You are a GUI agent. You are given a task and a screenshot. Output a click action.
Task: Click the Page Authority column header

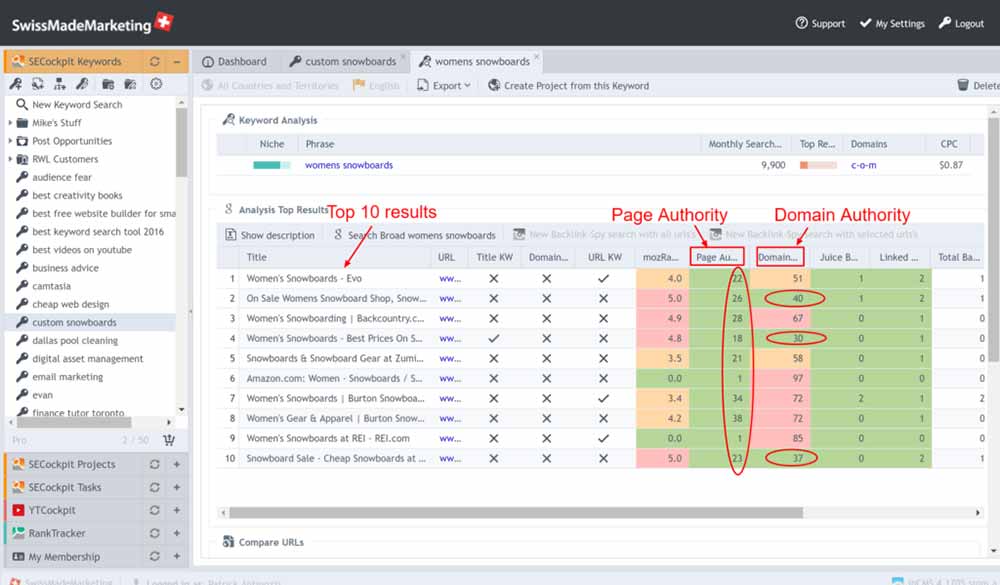pyautogui.click(x=717, y=257)
